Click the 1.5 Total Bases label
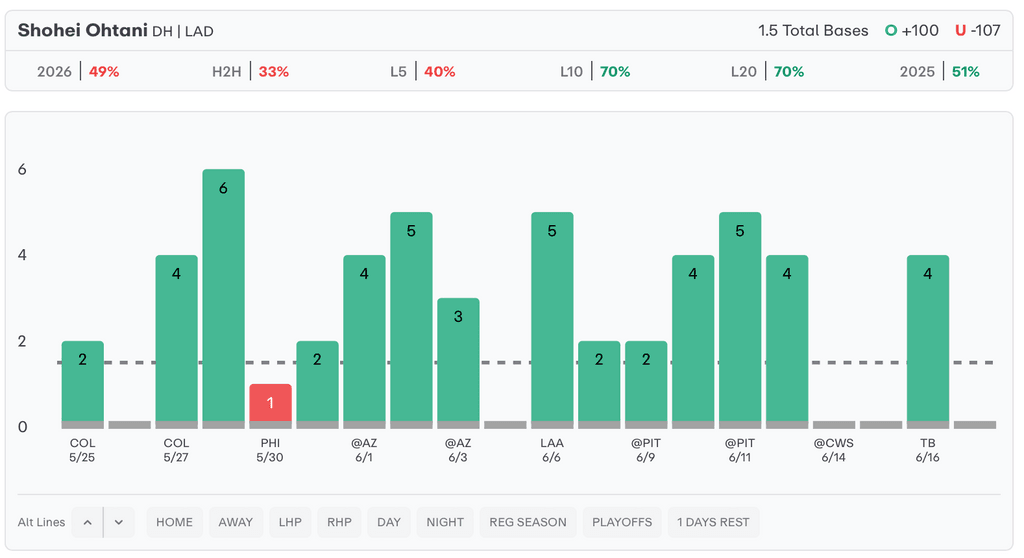 tap(813, 31)
